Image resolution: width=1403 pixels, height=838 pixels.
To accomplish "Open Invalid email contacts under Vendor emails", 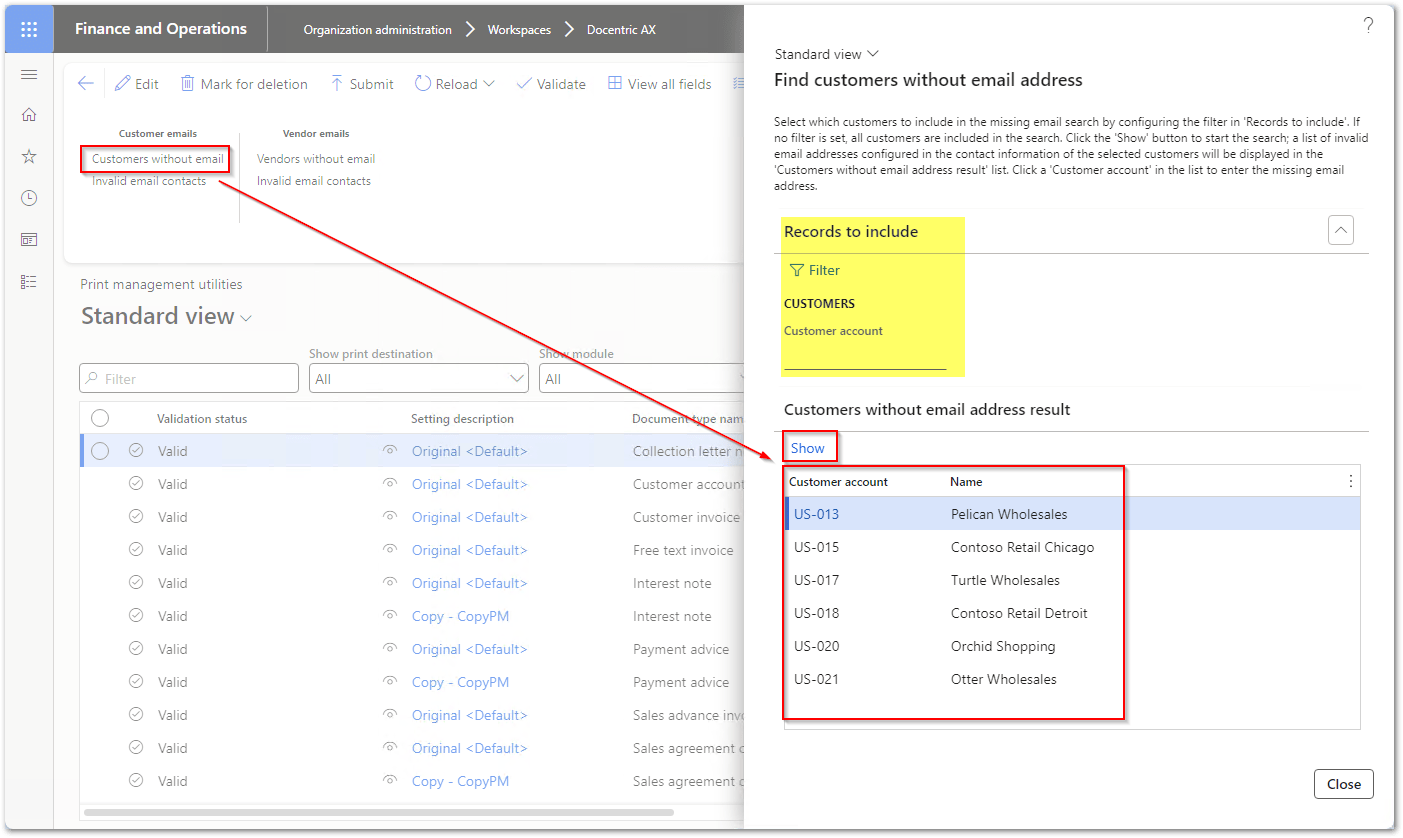I will [x=314, y=181].
